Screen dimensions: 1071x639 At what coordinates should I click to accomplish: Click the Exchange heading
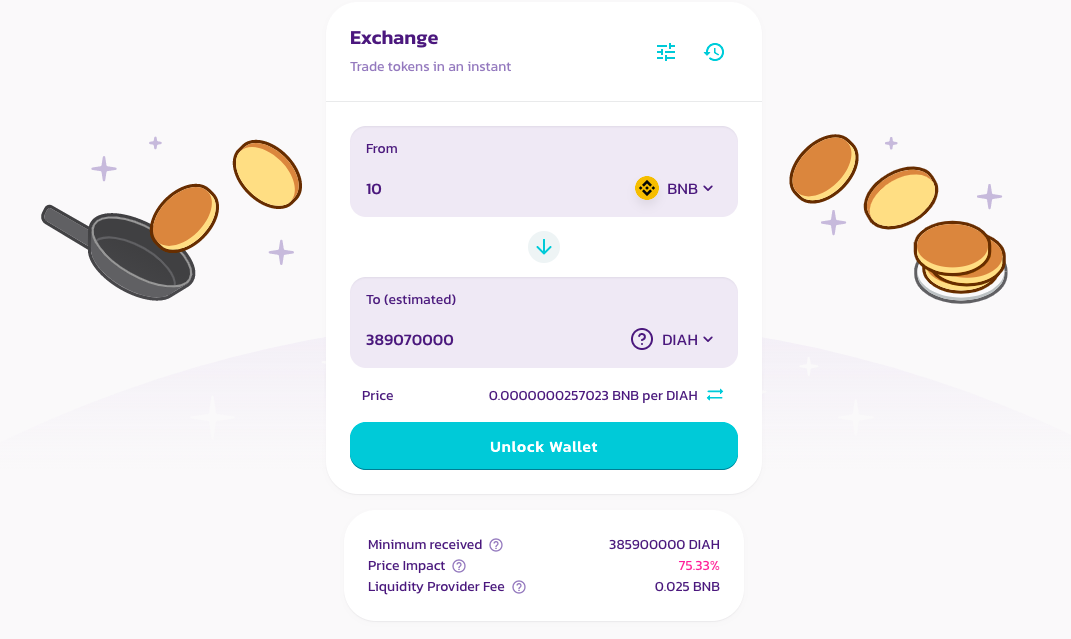click(394, 38)
